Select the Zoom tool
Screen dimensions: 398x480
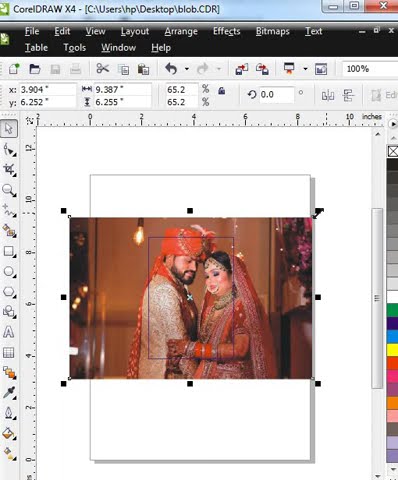coord(9,190)
